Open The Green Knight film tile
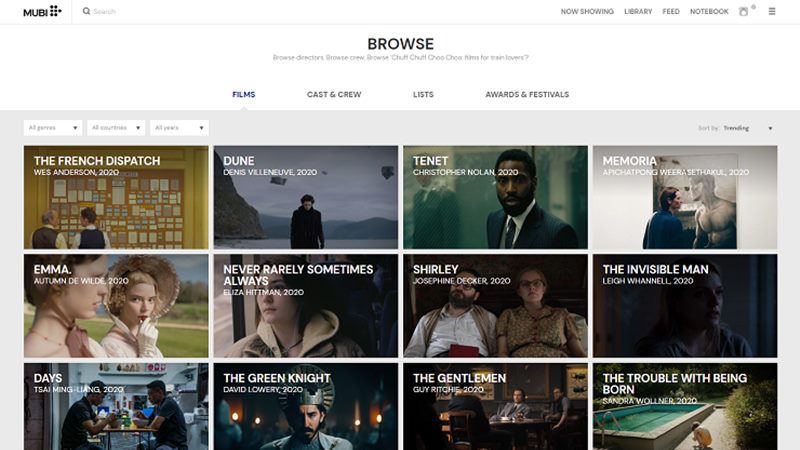Screen dimensions: 800x450 tap(306, 407)
